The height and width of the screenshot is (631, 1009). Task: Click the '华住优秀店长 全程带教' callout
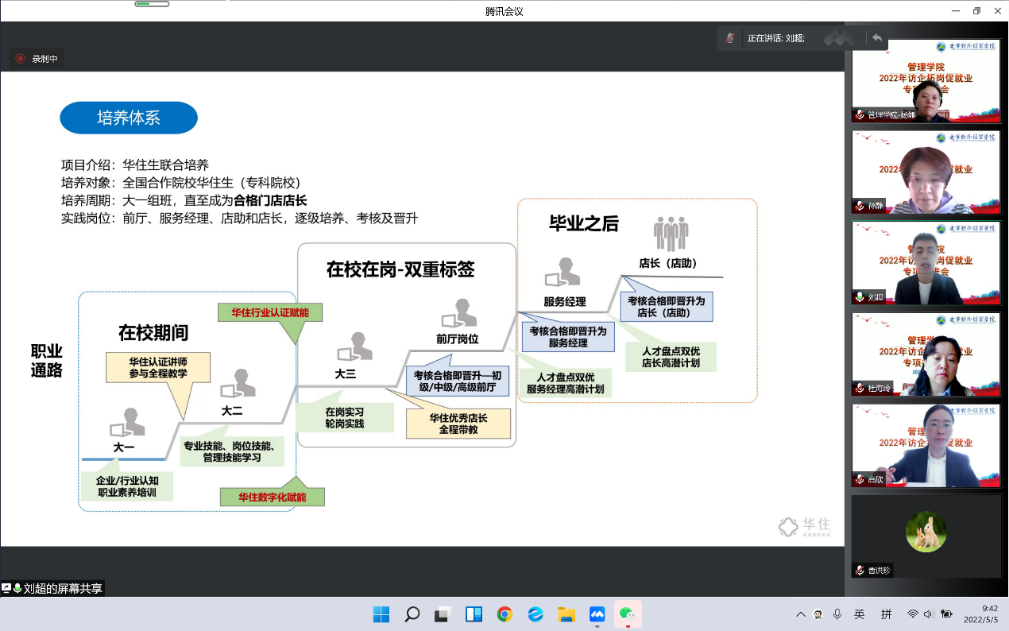(x=458, y=423)
